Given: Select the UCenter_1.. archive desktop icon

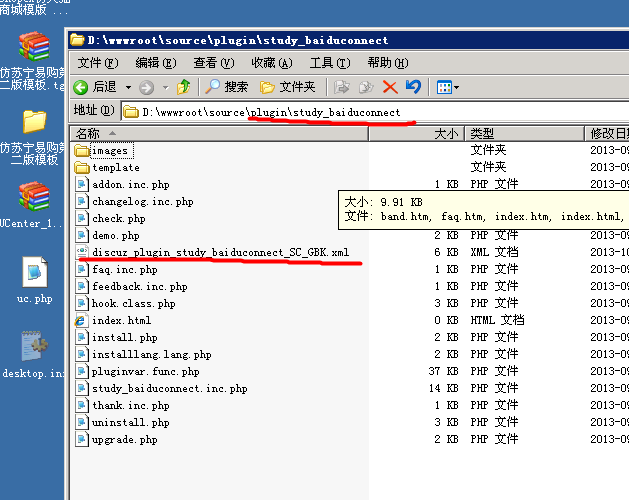Looking at the screenshot, I should click(34, 196).
